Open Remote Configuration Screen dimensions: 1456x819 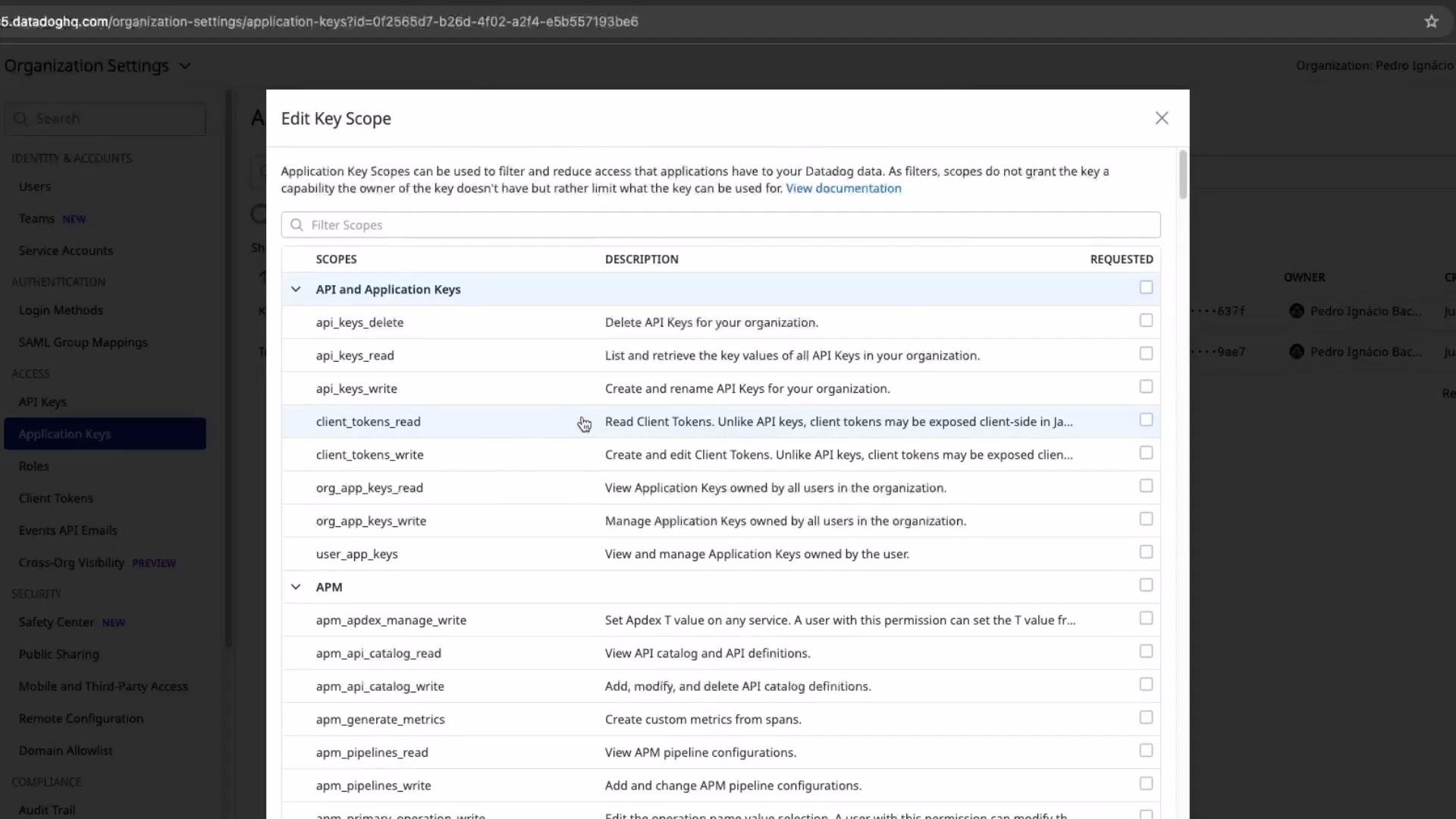pyautogui.click(x=81, y=719)
